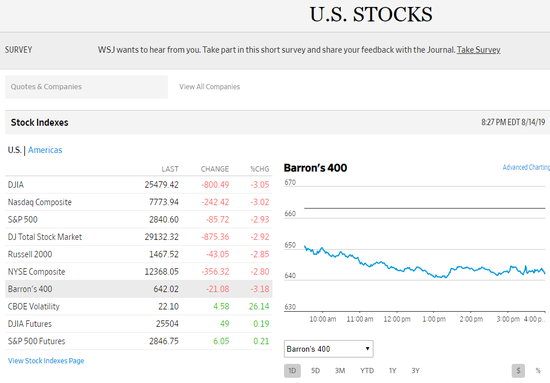Click the CBOE Volatility %CHG 26.14
Viewport: 550px width, 383px height.
259,306
